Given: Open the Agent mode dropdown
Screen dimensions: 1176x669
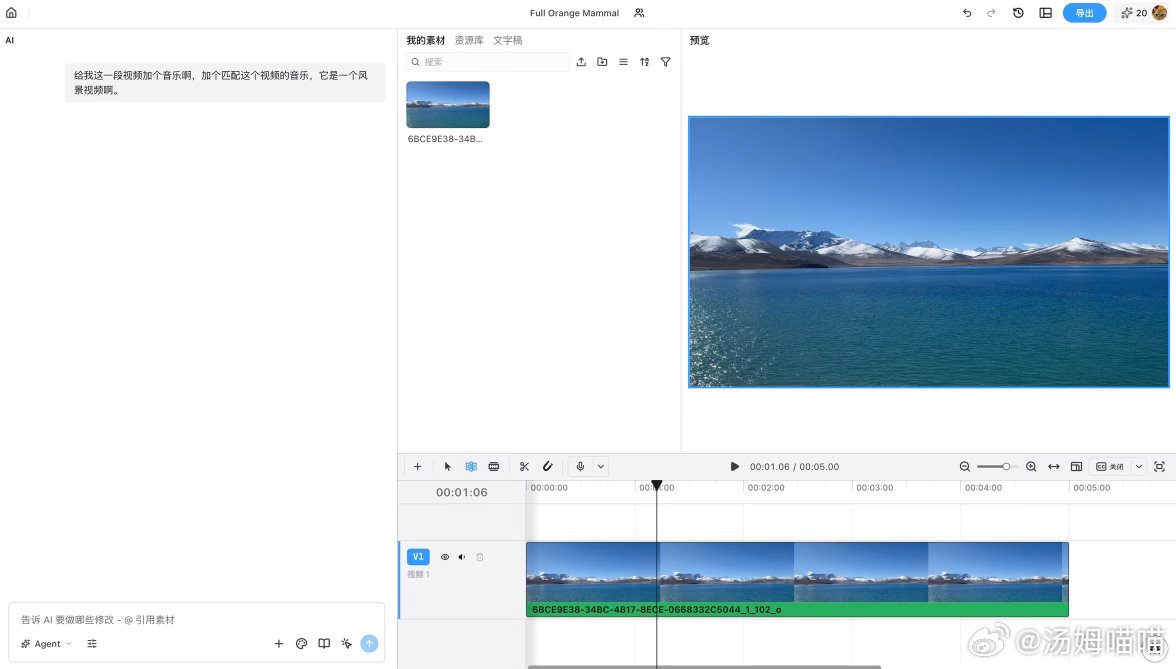Looking at the screenshot, I should tap(46, 644).
